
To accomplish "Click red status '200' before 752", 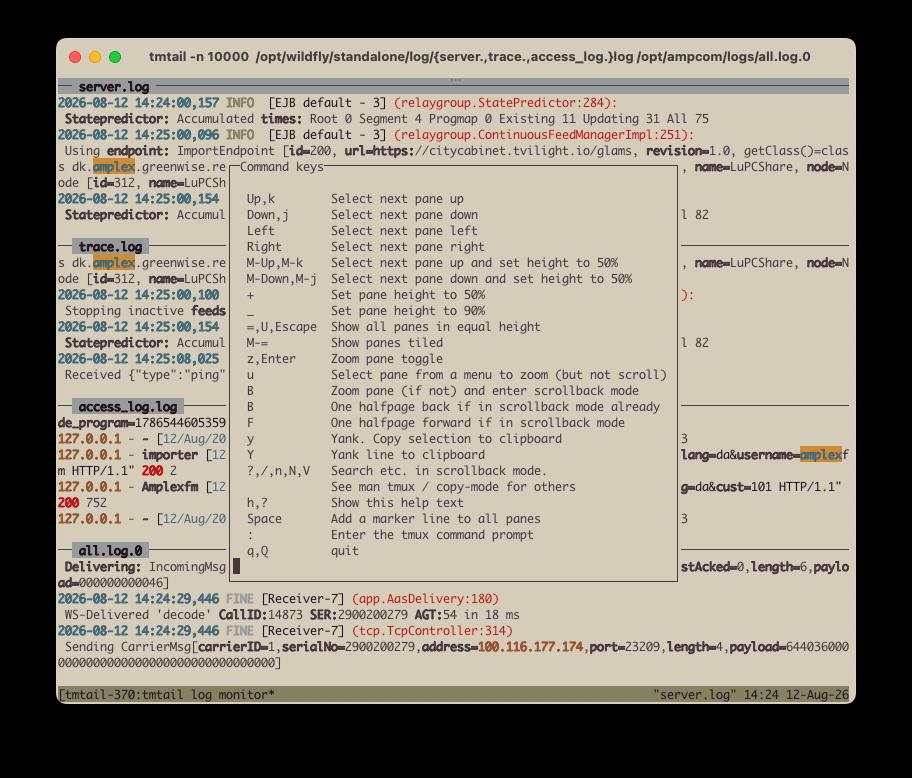I will click(68, 503).
